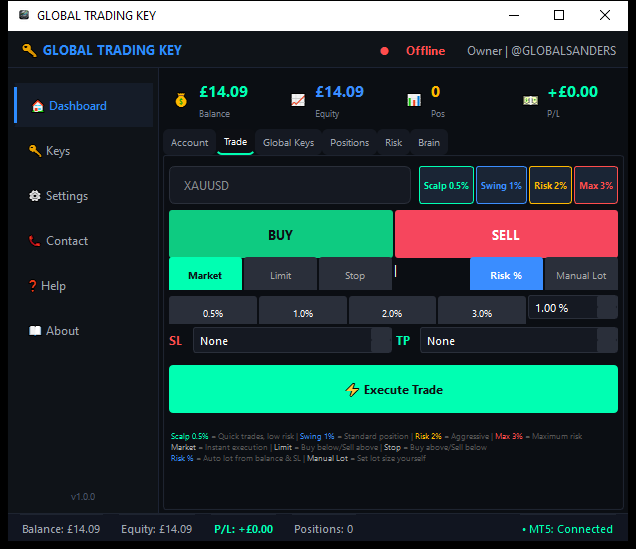This screenshot has width=636, height=549.
Task: Click the Equity chart icon
Action: pos(298,100)
